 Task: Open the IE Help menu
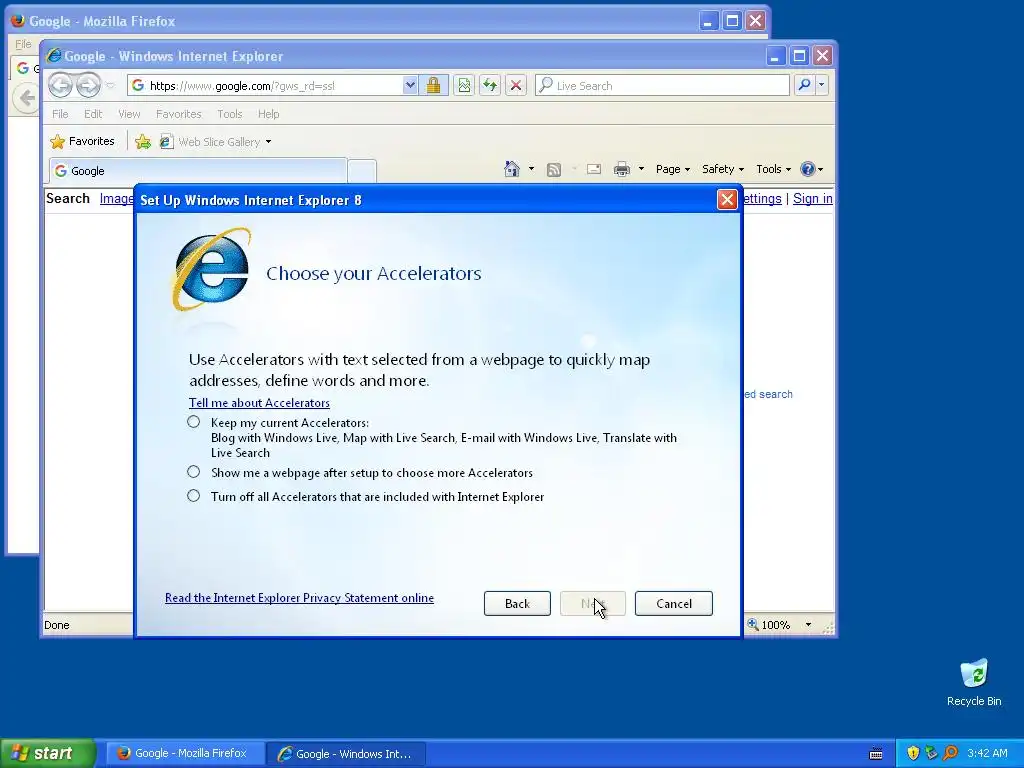(268, 114)
